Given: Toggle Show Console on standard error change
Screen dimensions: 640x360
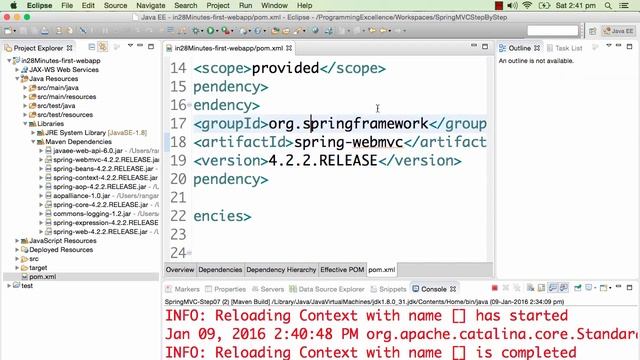Looking at the screenshot, I should [x=564, y=288].
